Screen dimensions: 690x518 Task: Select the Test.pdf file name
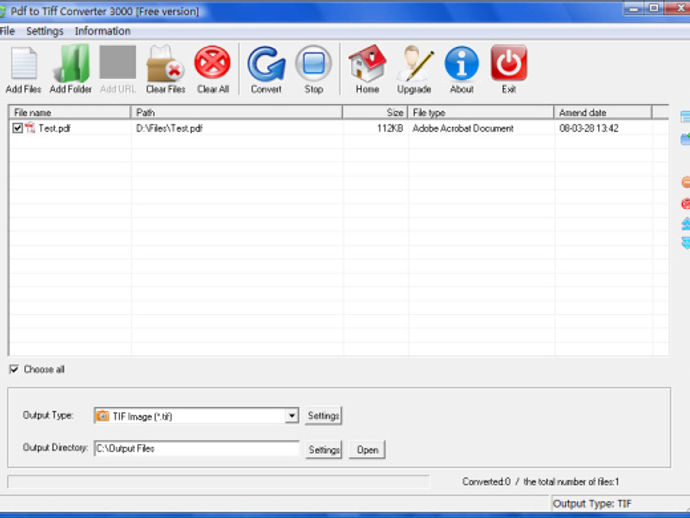tap(55, 128)
